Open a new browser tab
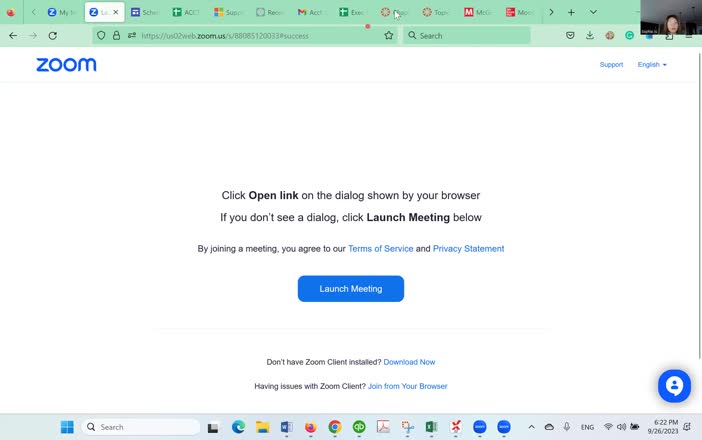 571,12
